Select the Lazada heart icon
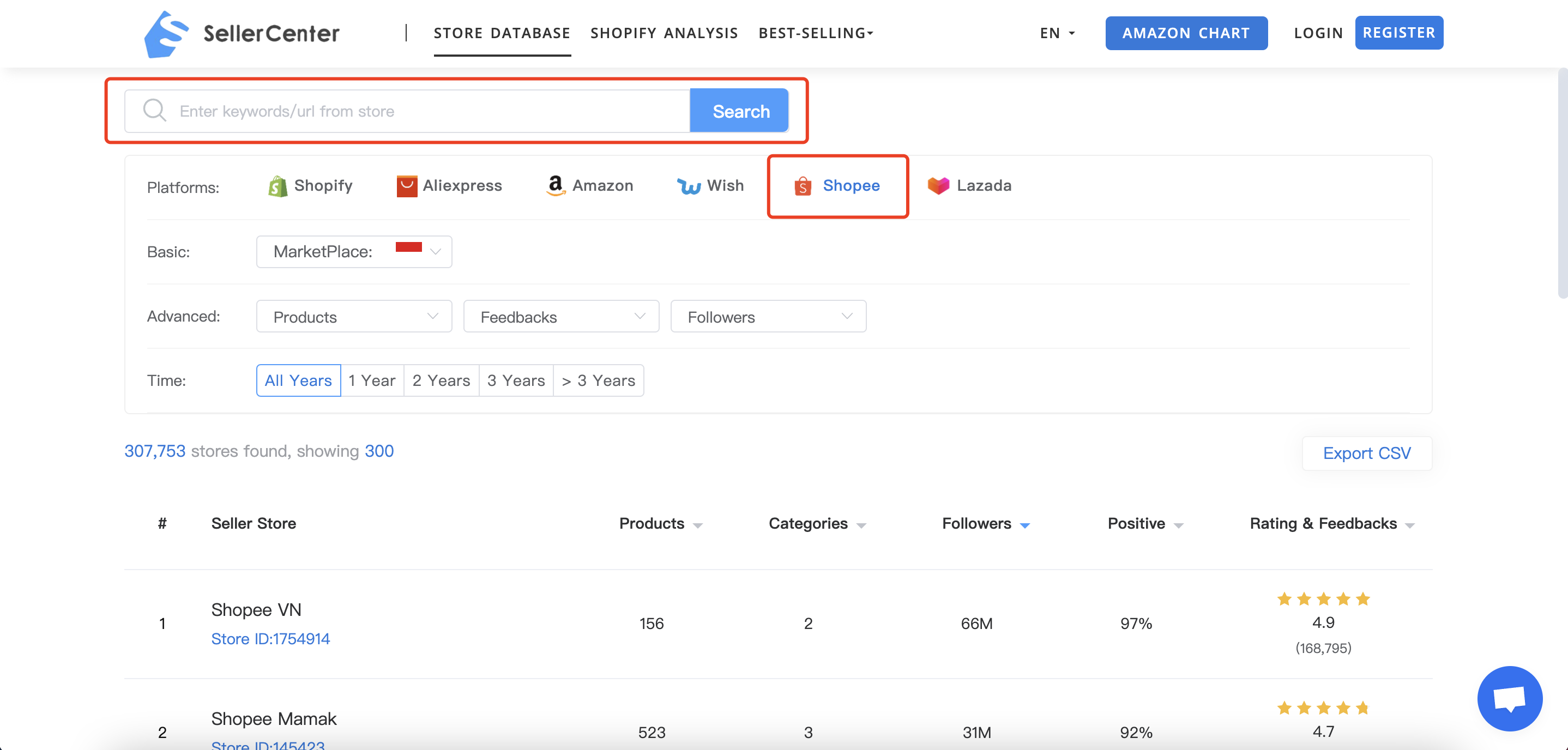The height and width of the screenshot is (750, 1568). click(x=938, y=185)
